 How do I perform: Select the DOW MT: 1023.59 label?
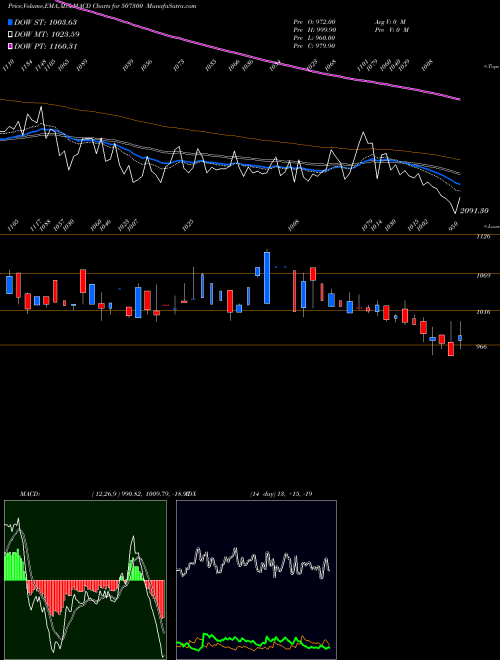point(47,34)
